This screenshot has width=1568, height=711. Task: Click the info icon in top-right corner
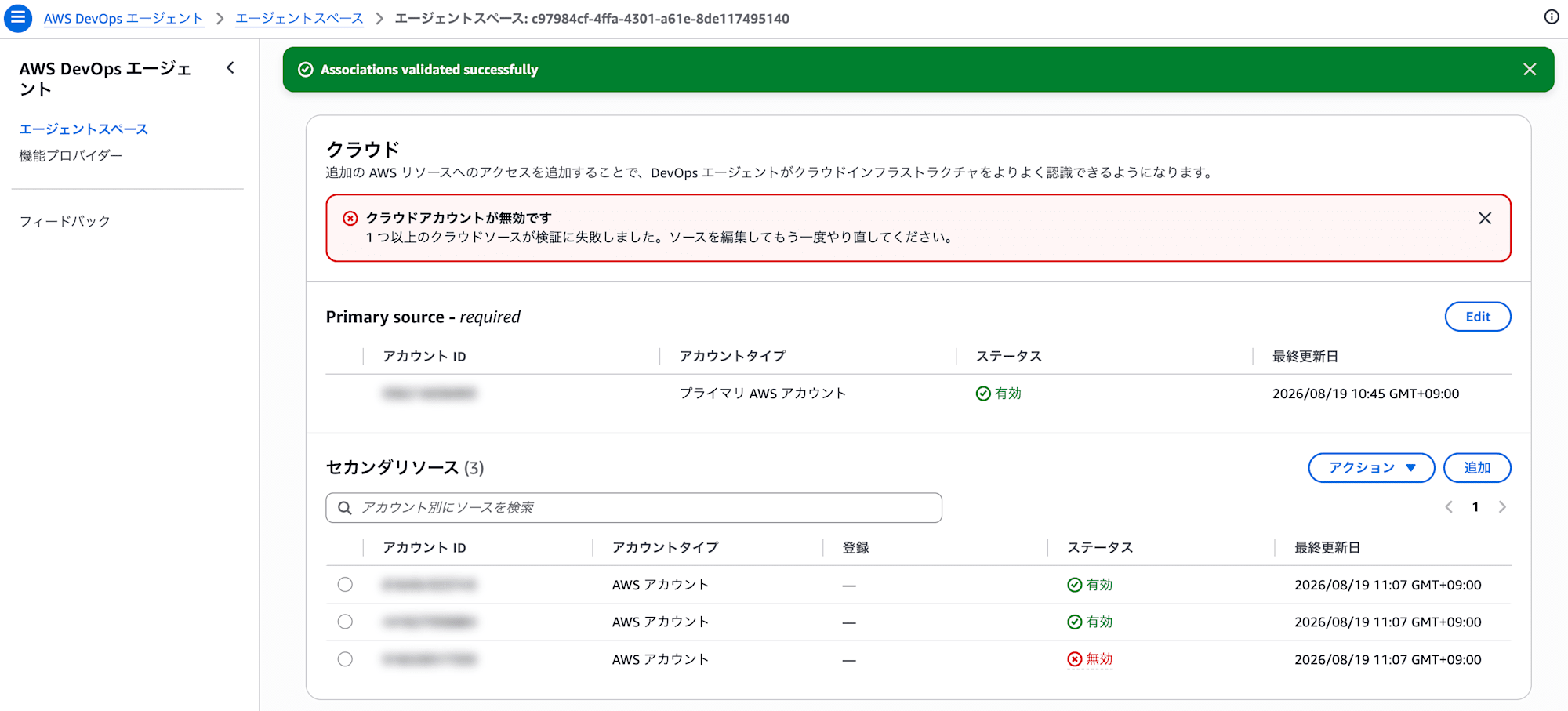pos(1551,17)
